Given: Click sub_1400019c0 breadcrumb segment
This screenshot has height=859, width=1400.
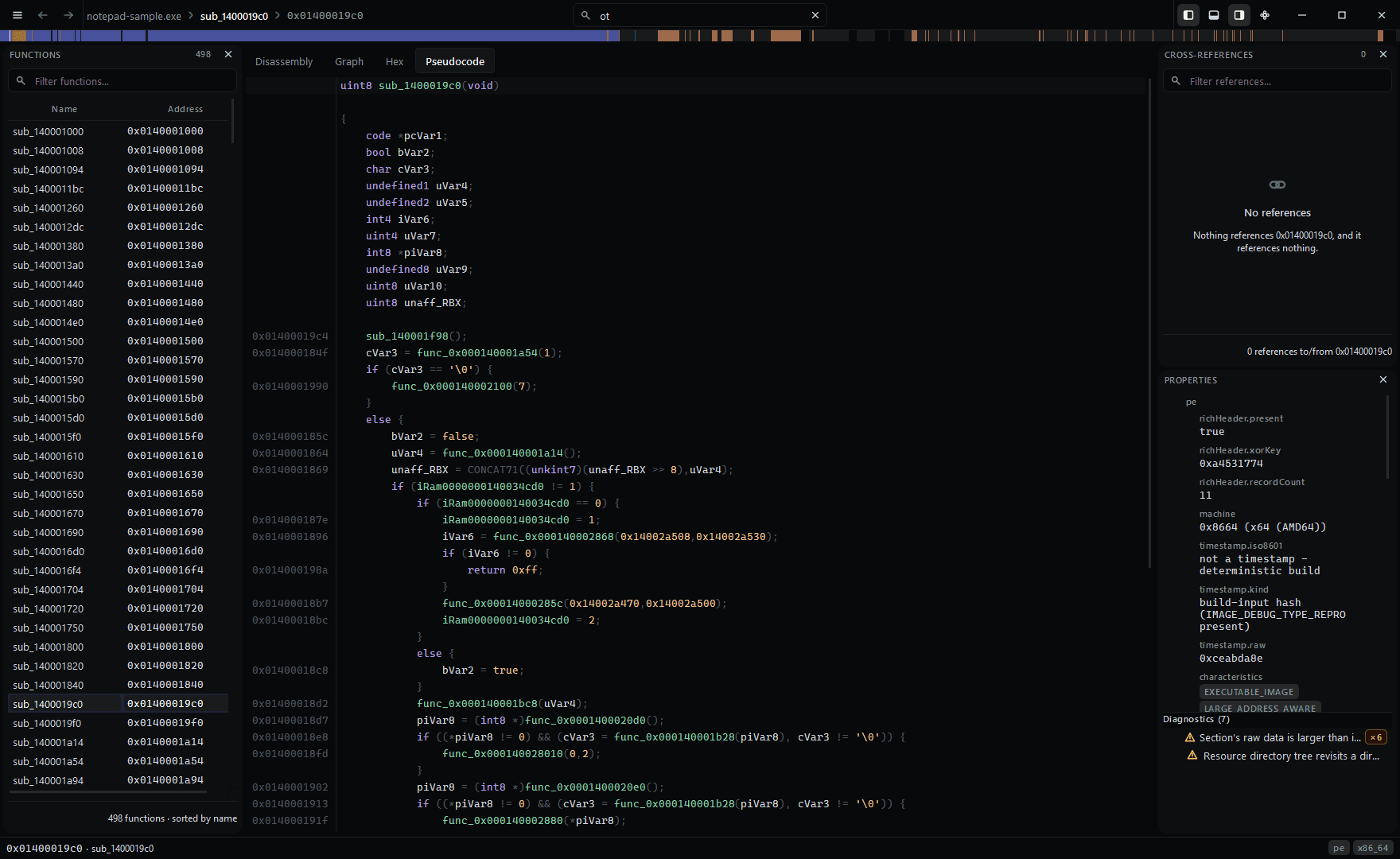Looking at the screenshot, I should [x=234, y=16].
